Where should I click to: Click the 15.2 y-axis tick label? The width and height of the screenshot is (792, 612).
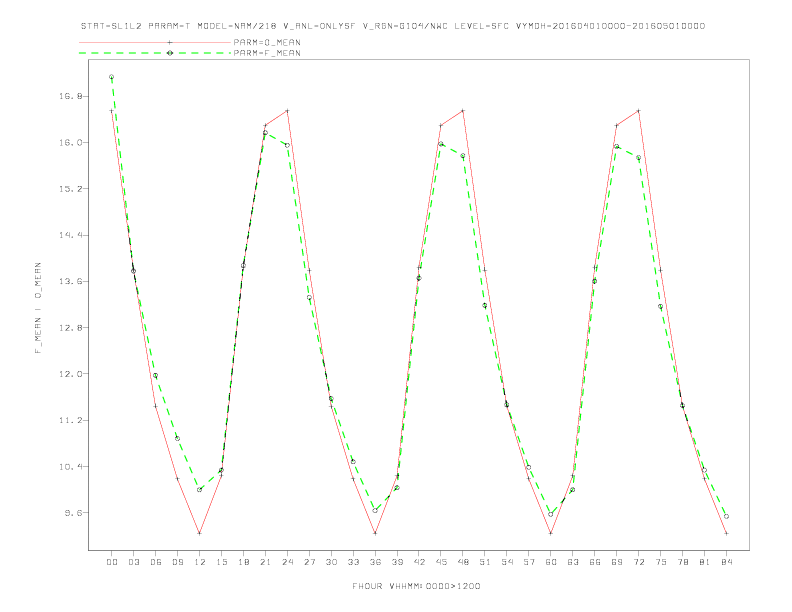69,189
